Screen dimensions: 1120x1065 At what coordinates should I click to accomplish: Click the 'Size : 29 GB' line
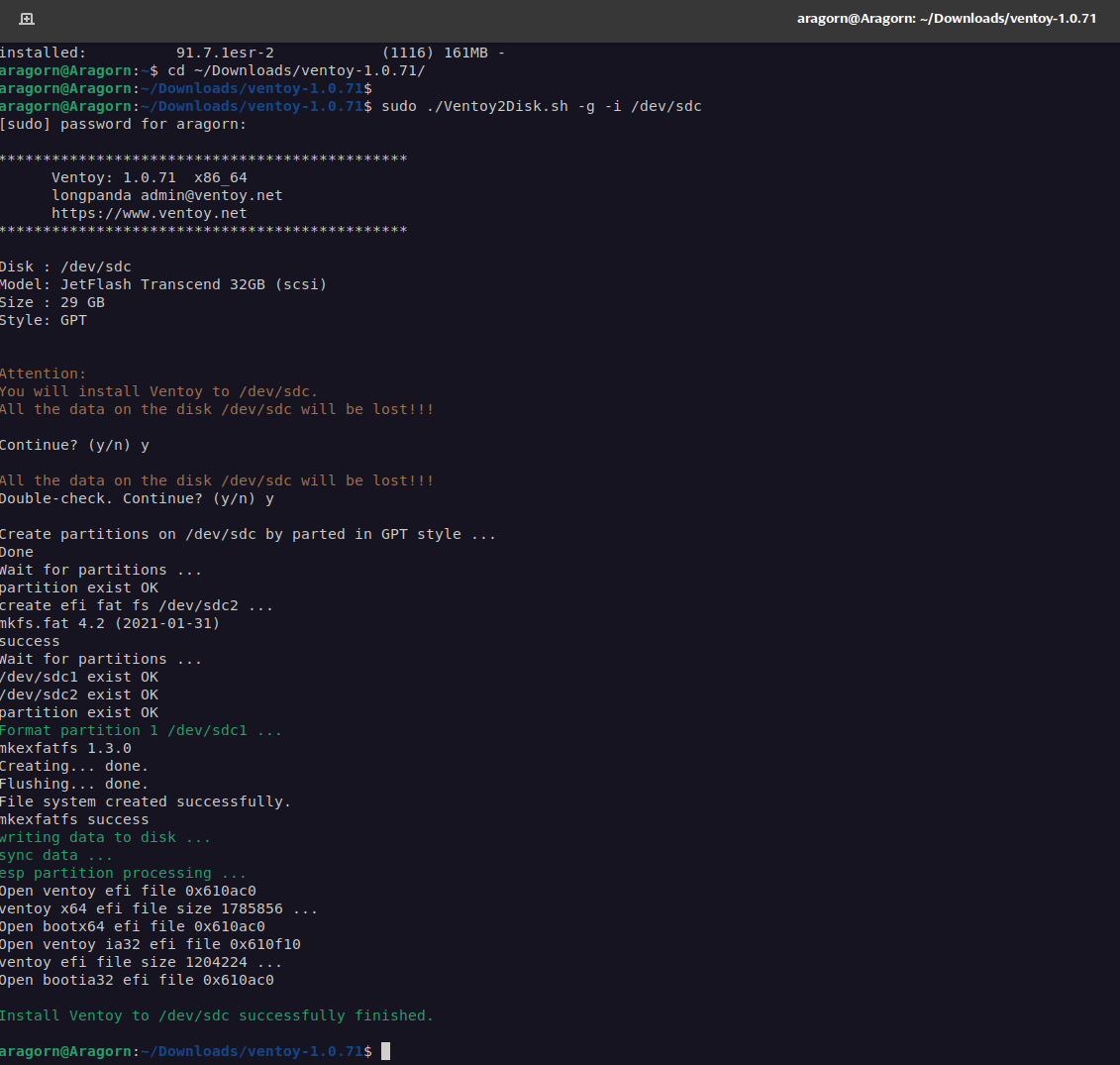(52, 302)
